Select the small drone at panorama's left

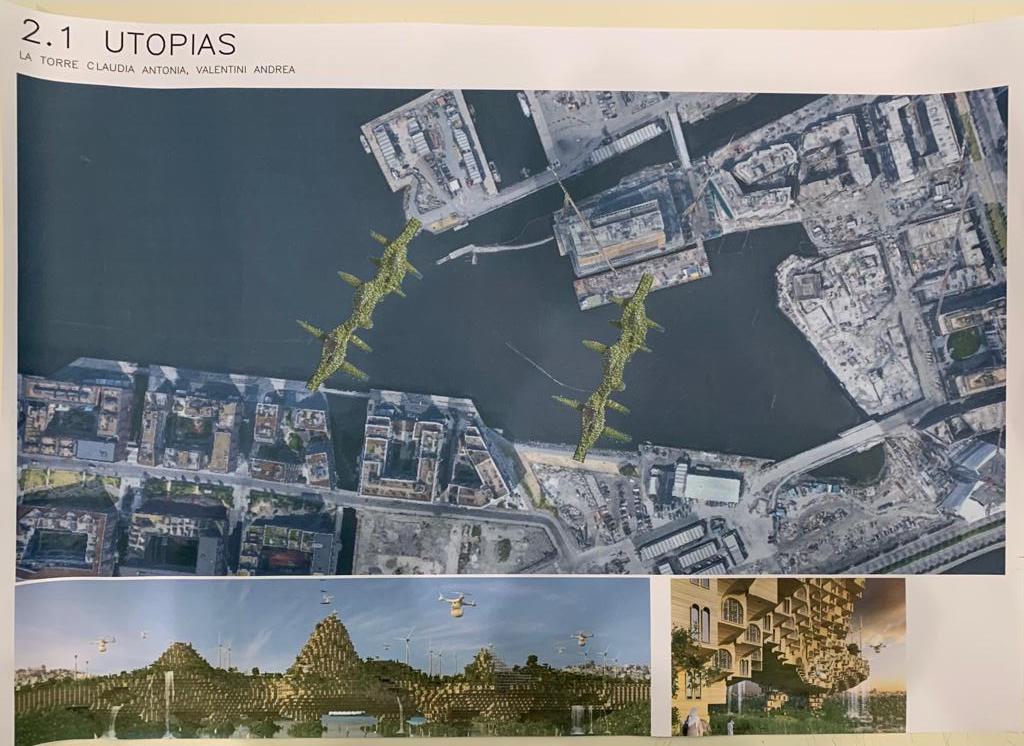(x=102, y=644)
